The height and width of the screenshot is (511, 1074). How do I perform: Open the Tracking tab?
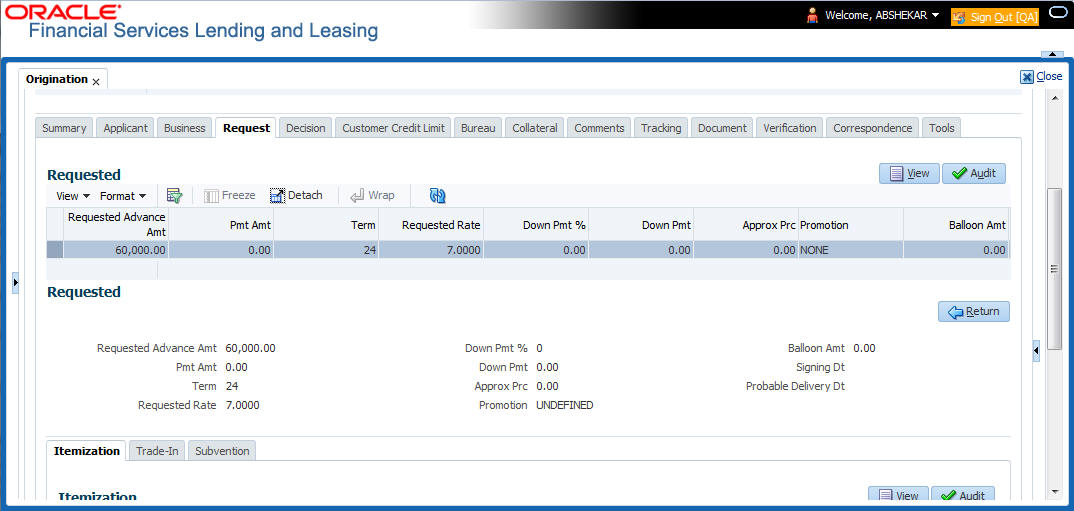click(x=661, y=128)
